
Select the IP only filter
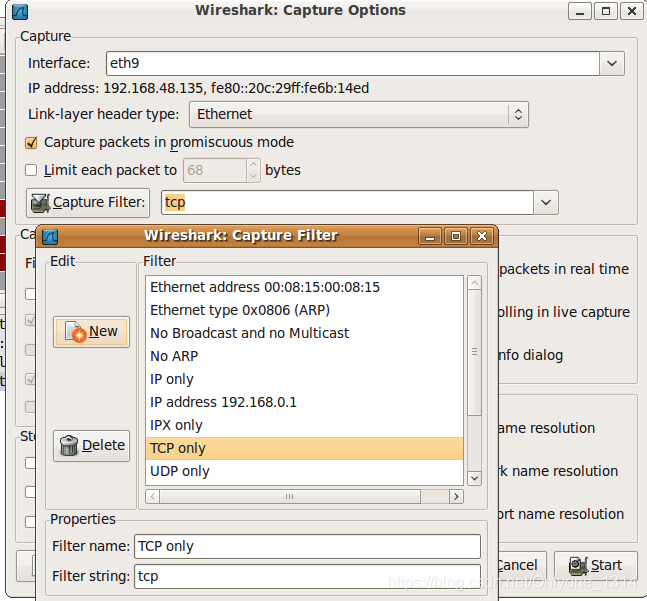(x=305, y=379)
